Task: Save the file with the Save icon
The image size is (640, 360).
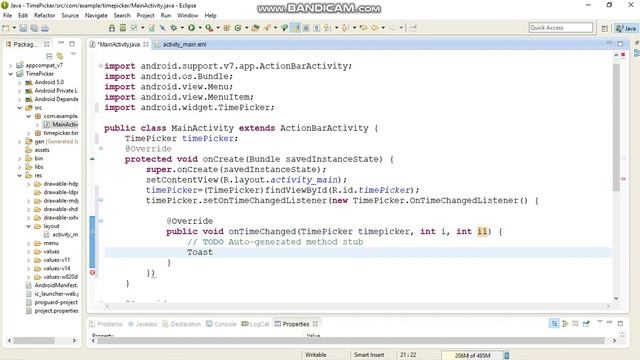Action: pyautogui.click(x=23, y=28)
